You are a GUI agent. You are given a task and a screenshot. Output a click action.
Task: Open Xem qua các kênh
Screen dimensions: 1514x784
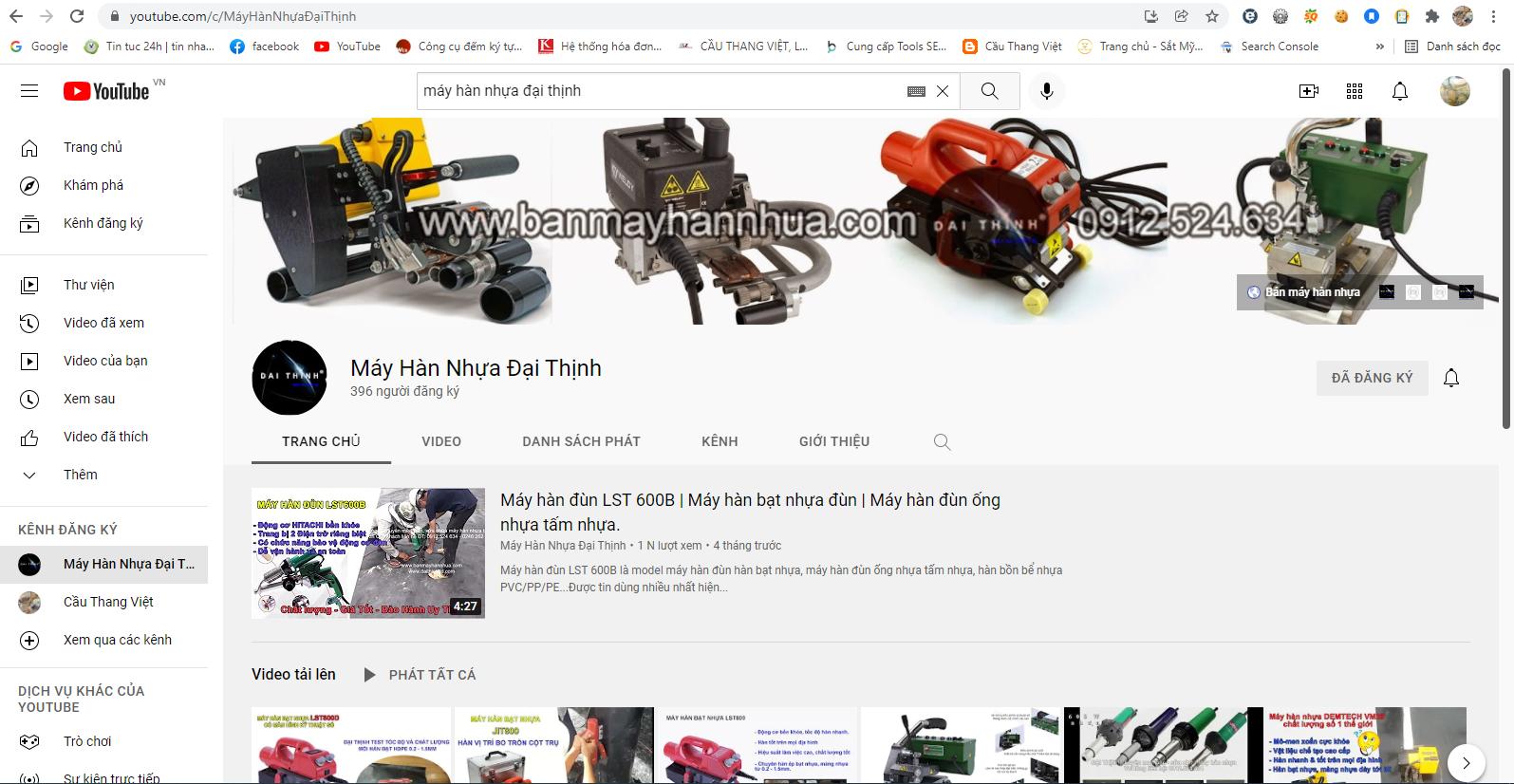click(104, 640)
